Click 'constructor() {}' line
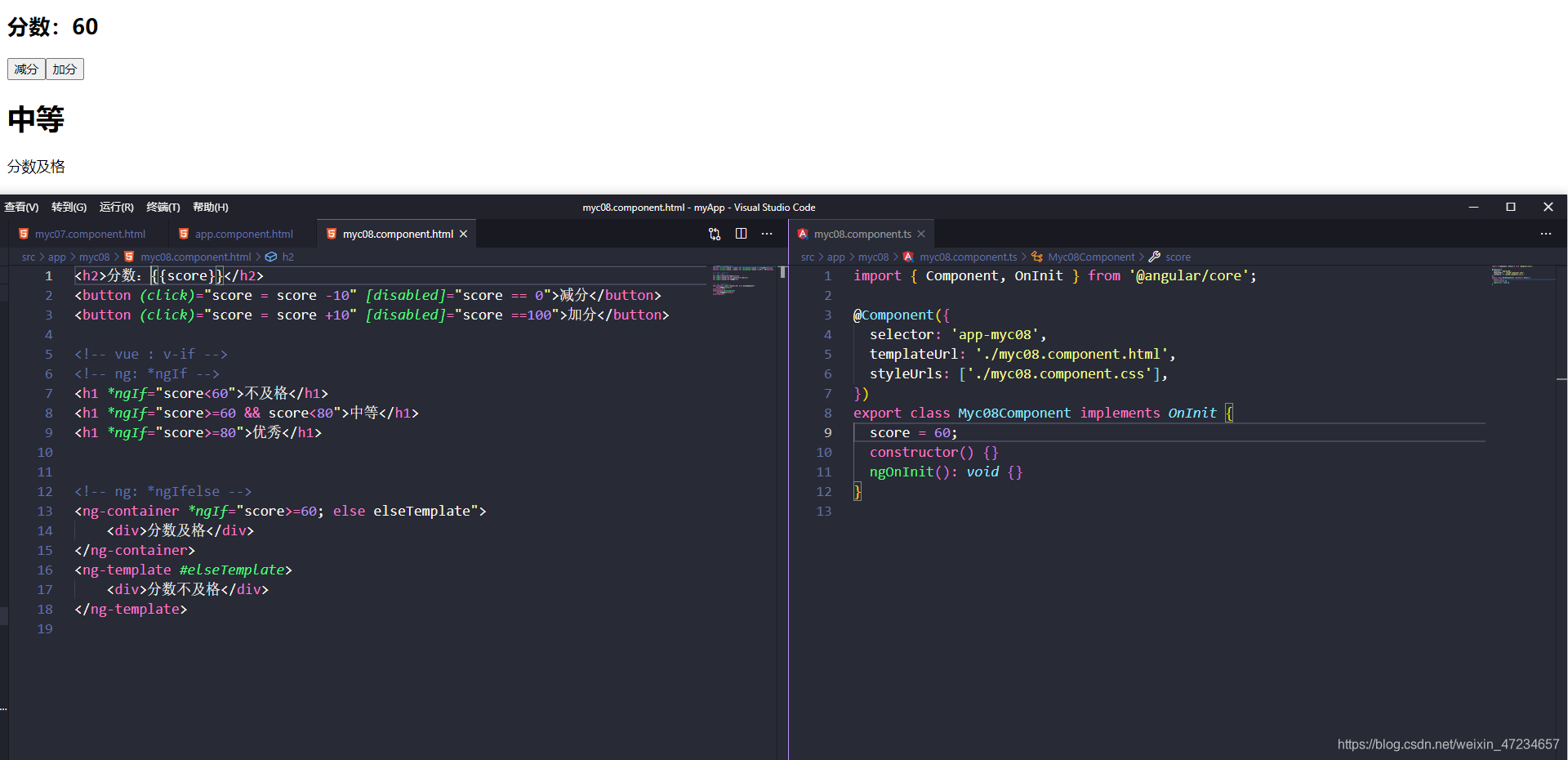 pos(933,453)
